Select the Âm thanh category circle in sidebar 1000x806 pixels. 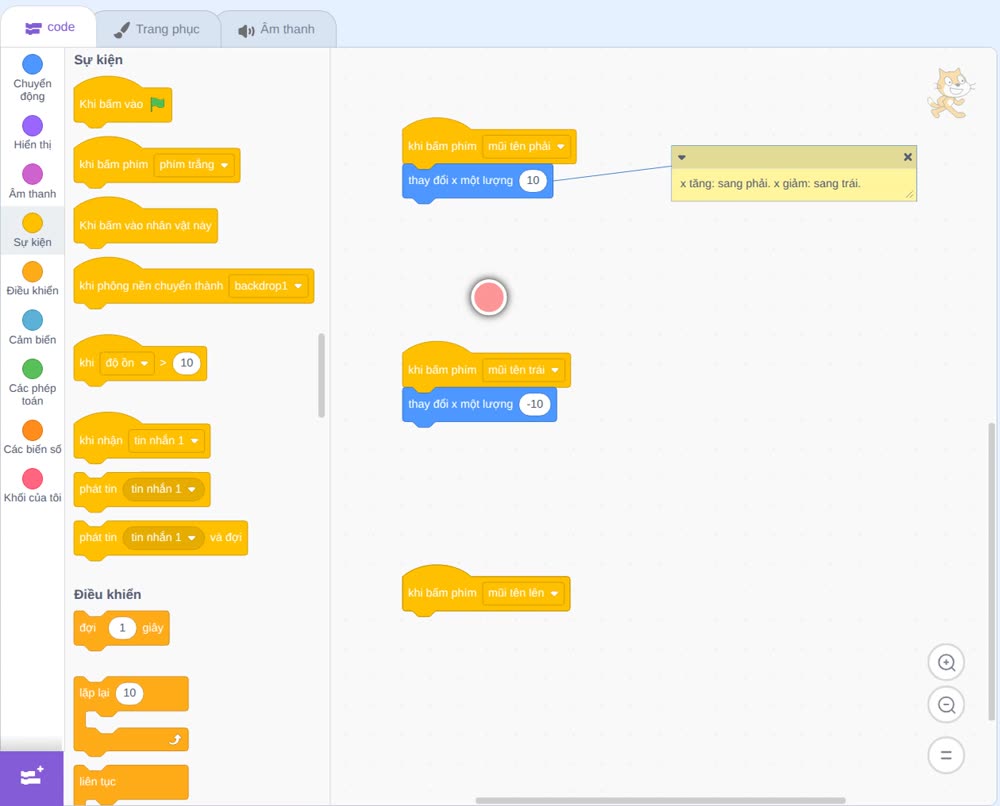(x=33, y=174)
